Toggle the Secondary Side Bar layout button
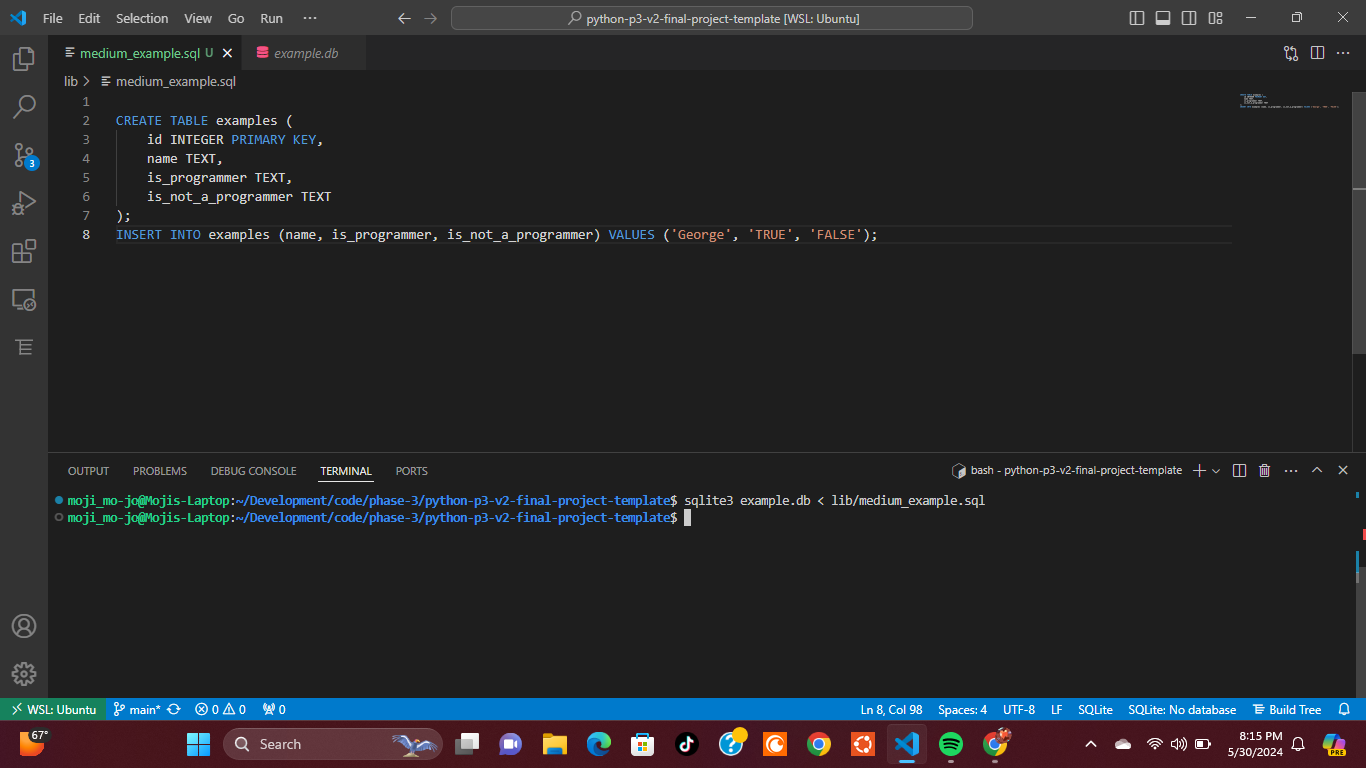This screenshot has height=768, width=1366. 1189,18
